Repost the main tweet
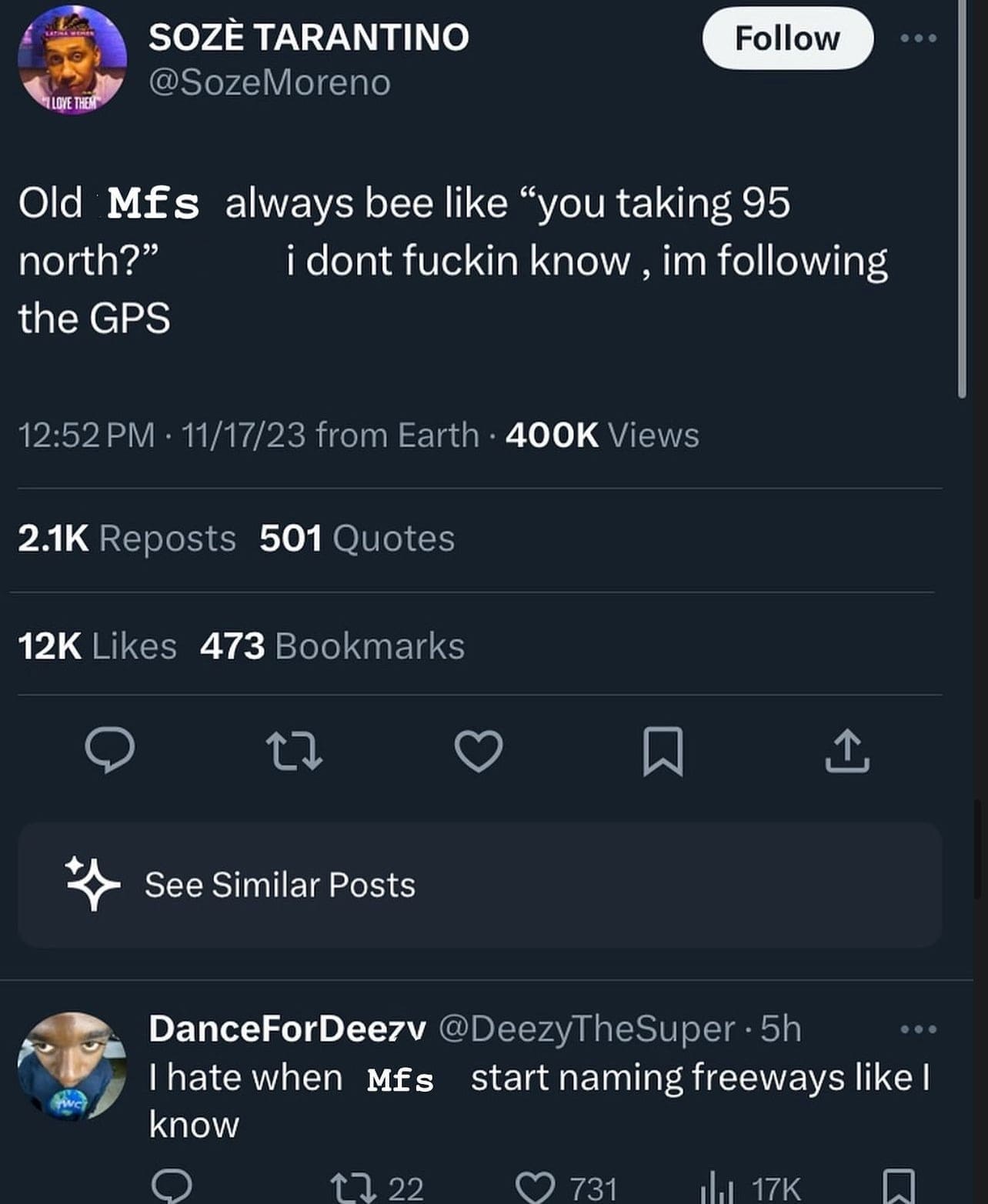Image resolution: width=988 pixels, height=1204 pixels. (x=294, y=751)
